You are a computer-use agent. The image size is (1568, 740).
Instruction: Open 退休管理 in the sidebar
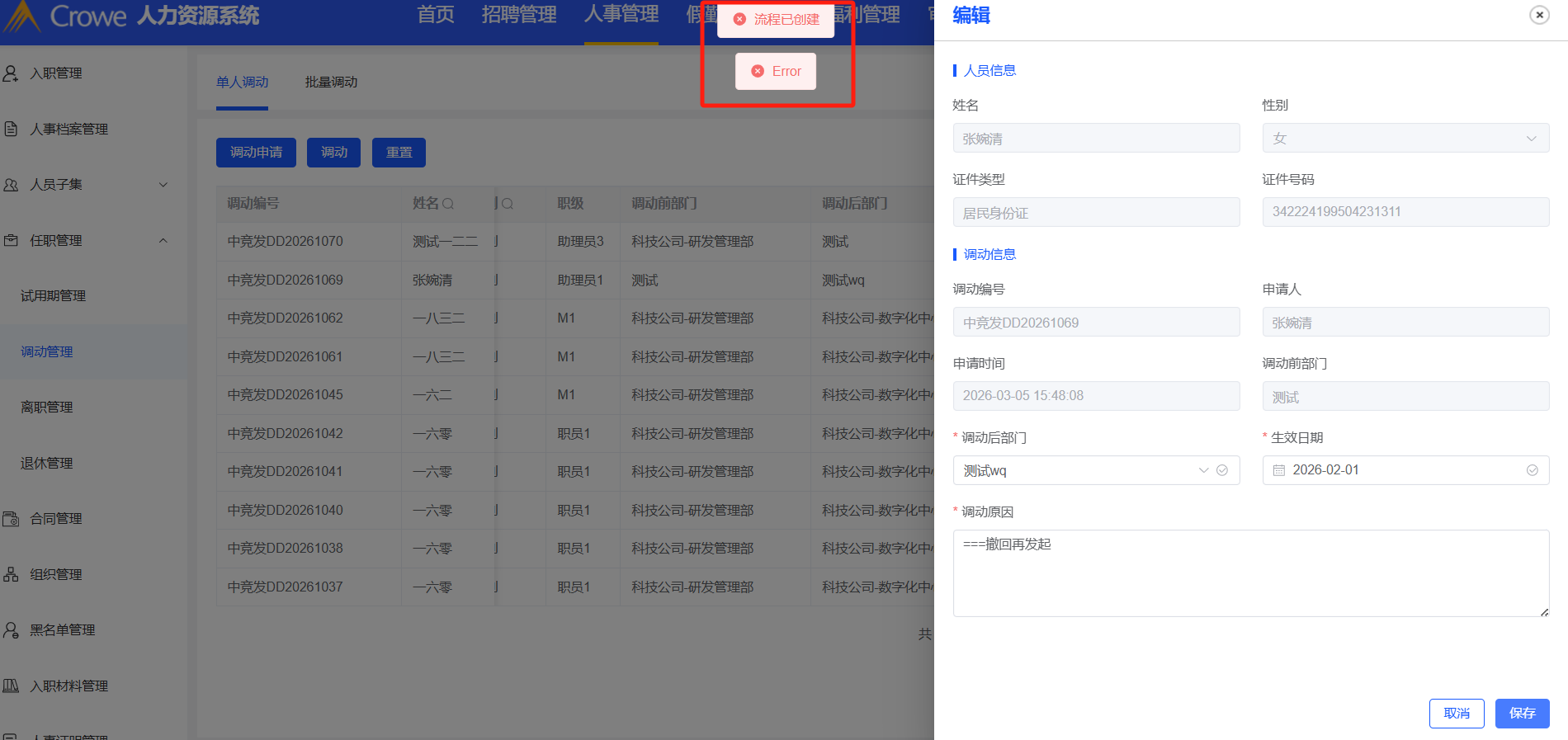pyautogui.click(x=46, y=464)
